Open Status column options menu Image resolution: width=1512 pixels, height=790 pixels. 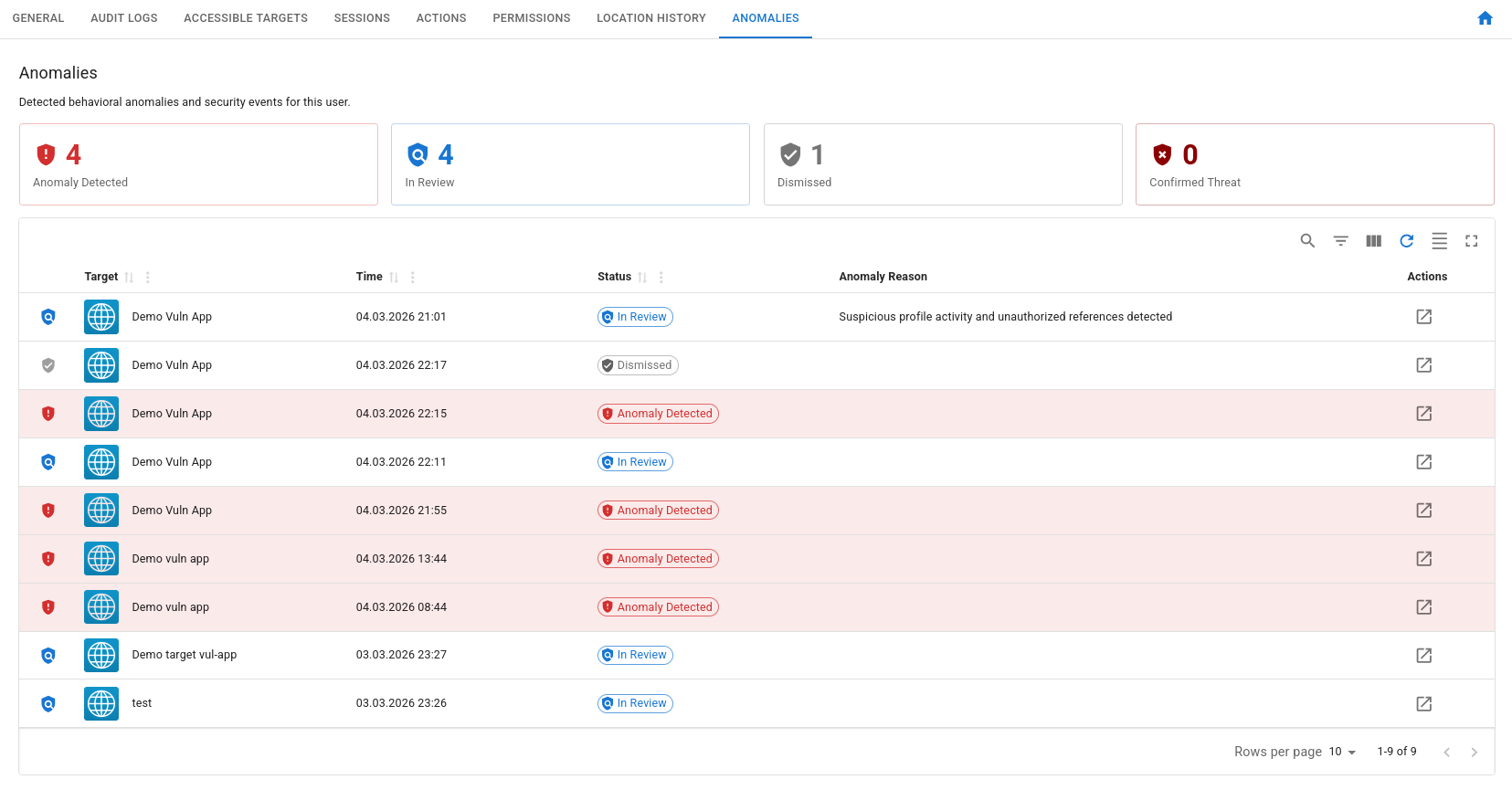pyautogui.click(x=661, y=278)
